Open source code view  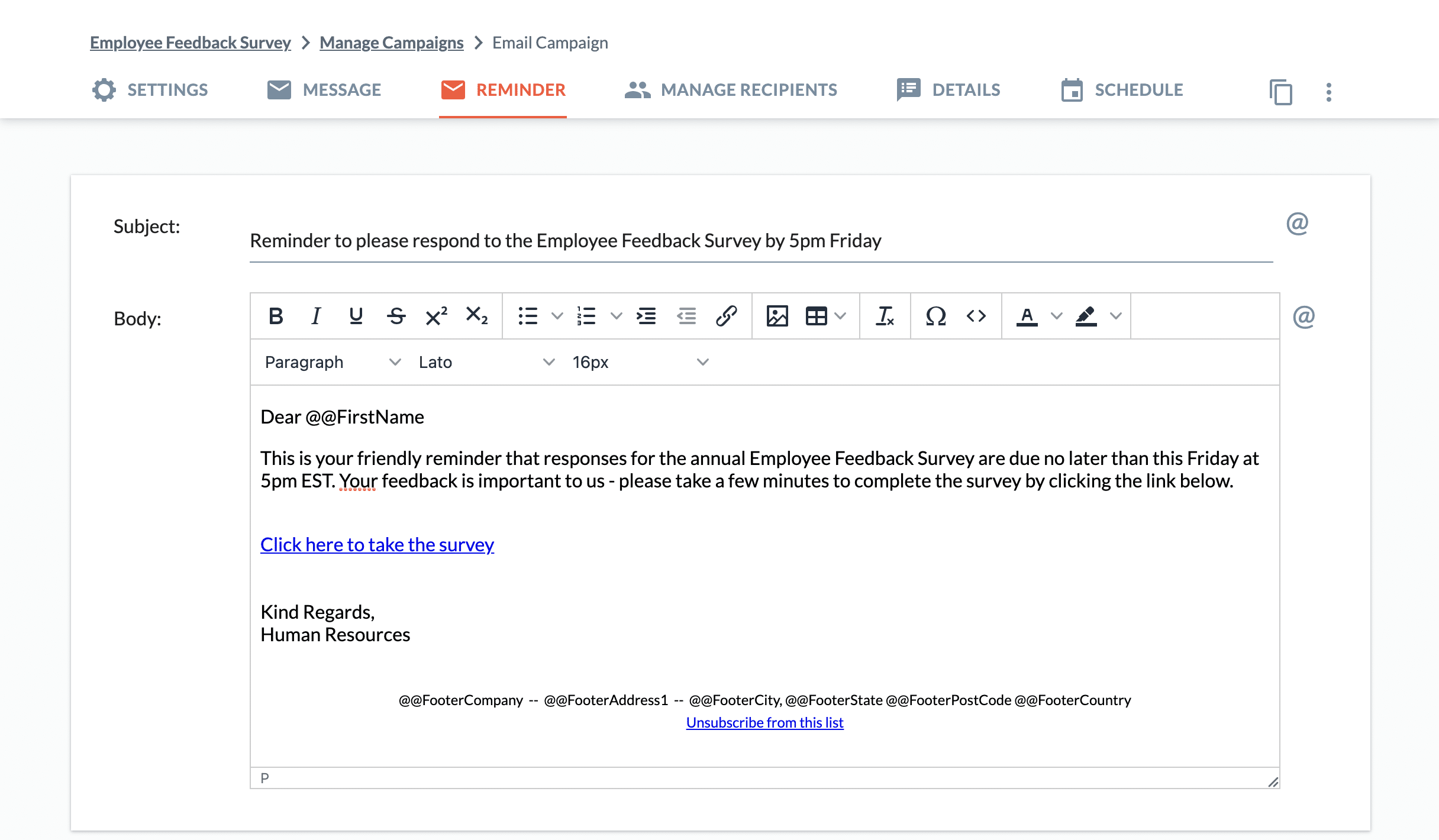(x=976, y=316)
